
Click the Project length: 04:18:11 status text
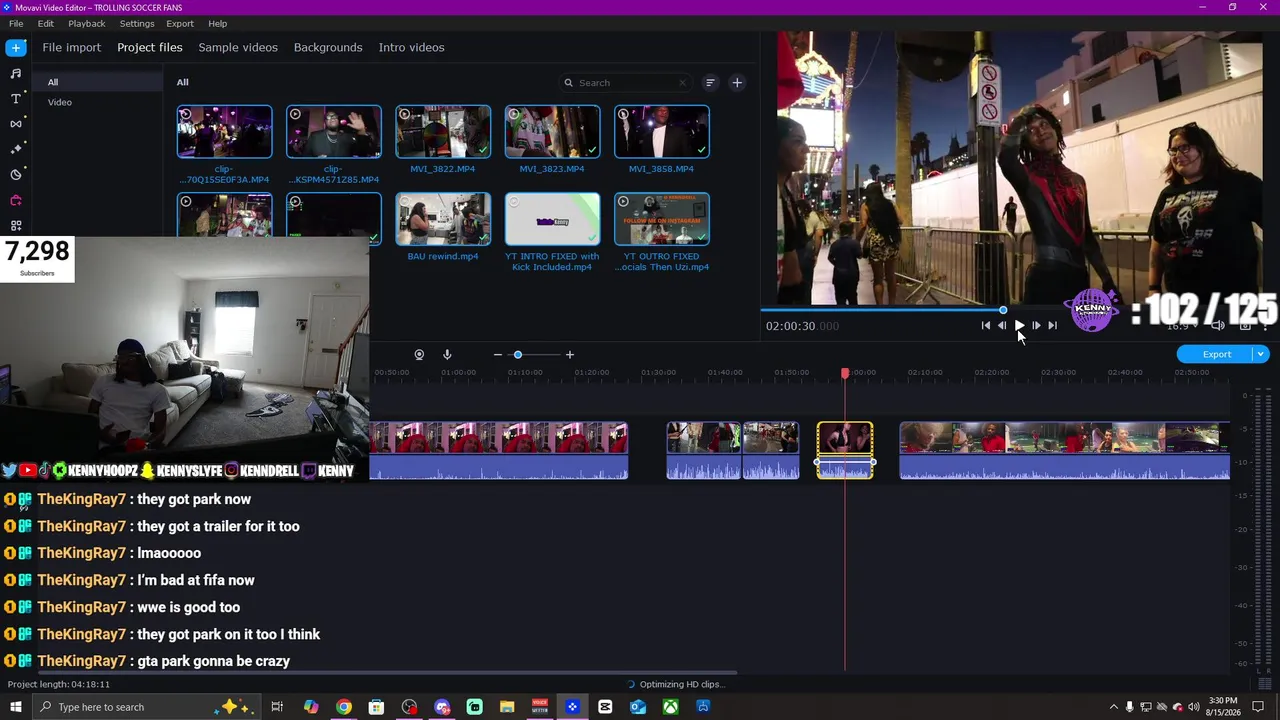(59, 684)
